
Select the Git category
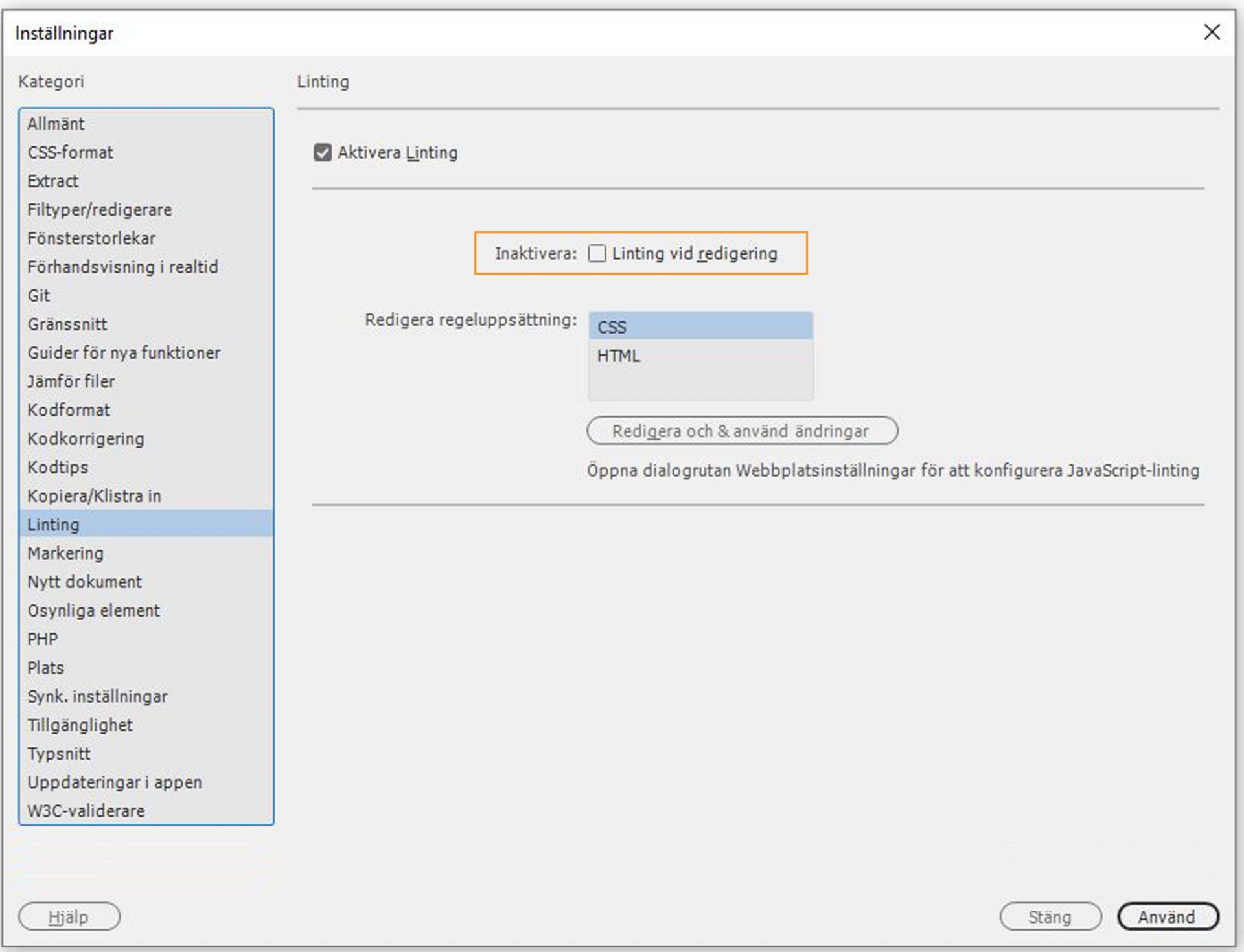pos(39,296)
